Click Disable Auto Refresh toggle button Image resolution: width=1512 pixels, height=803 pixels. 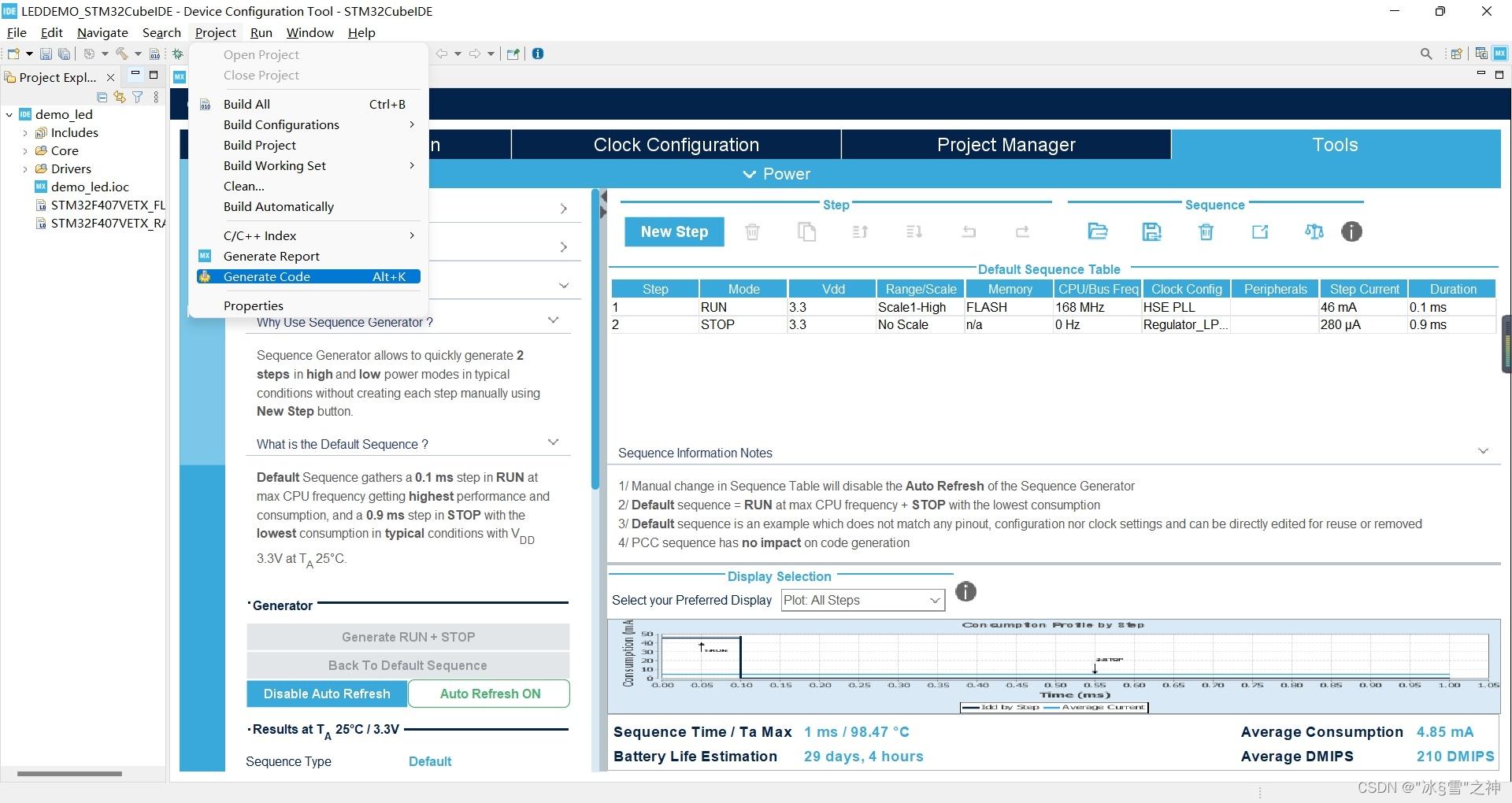coord(327,694)
